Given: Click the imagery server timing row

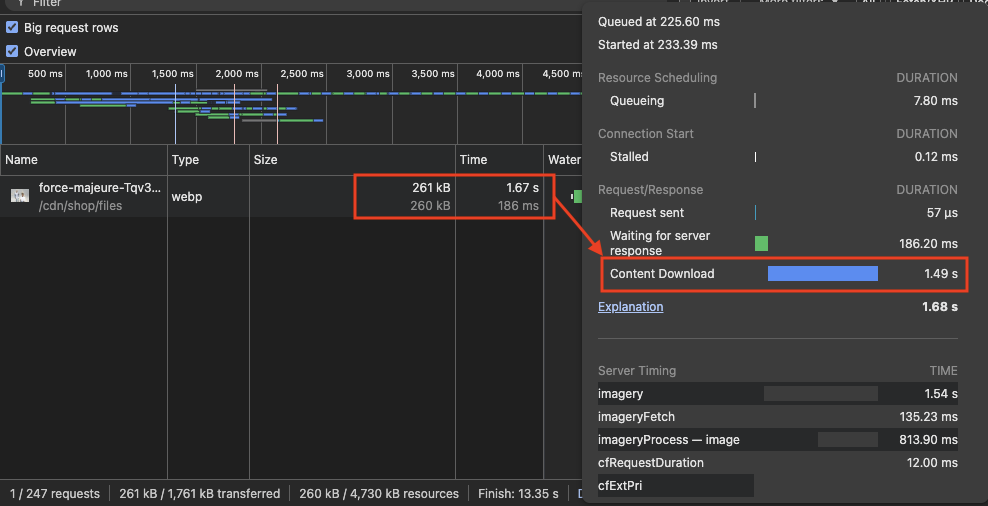Looking at the screenshot, I should coord(778,394).
